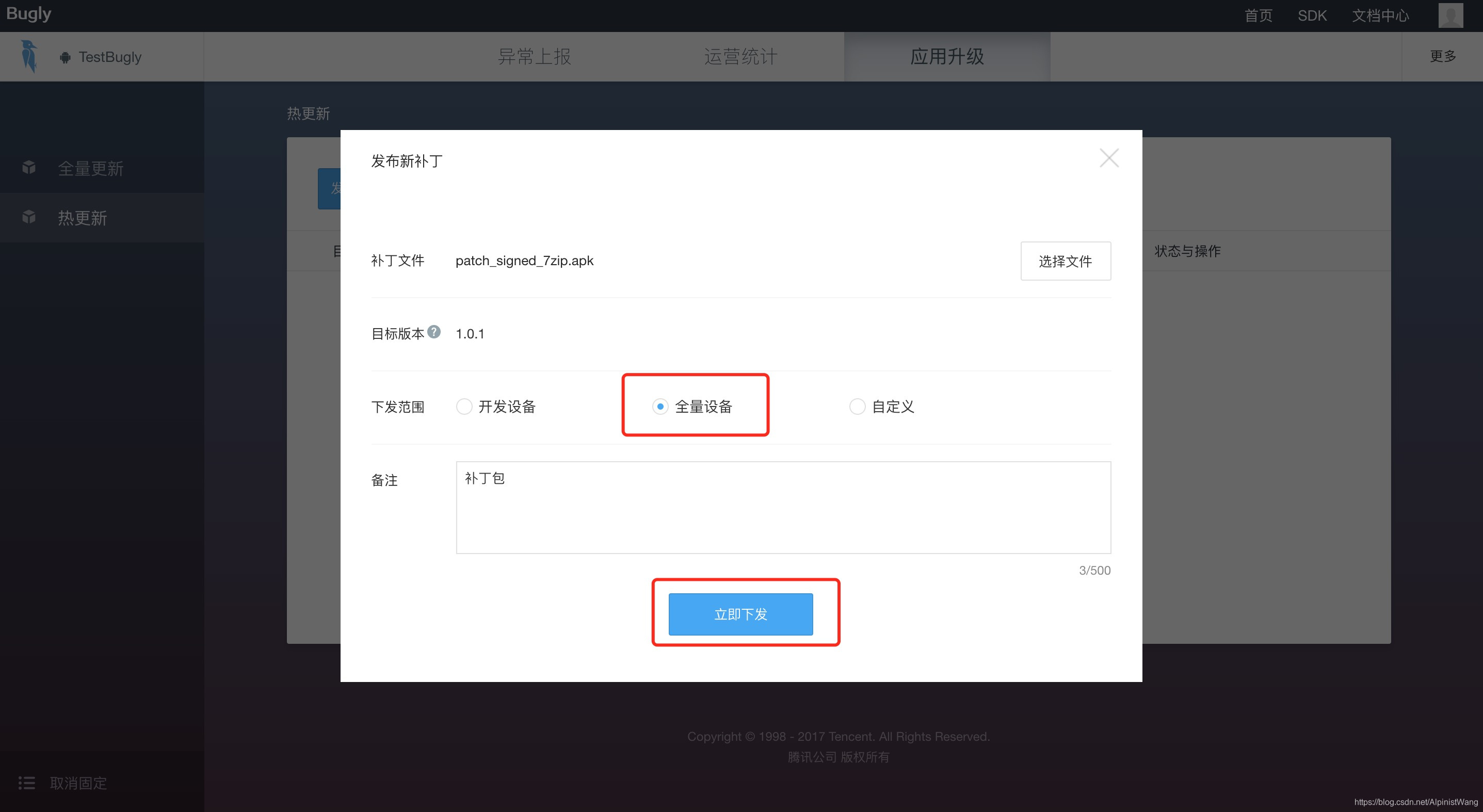Image resolution: width=1483 pixels, height=812 pixels.
Task: Click 更多 in the top bar
Action: tap(1443, 56)
